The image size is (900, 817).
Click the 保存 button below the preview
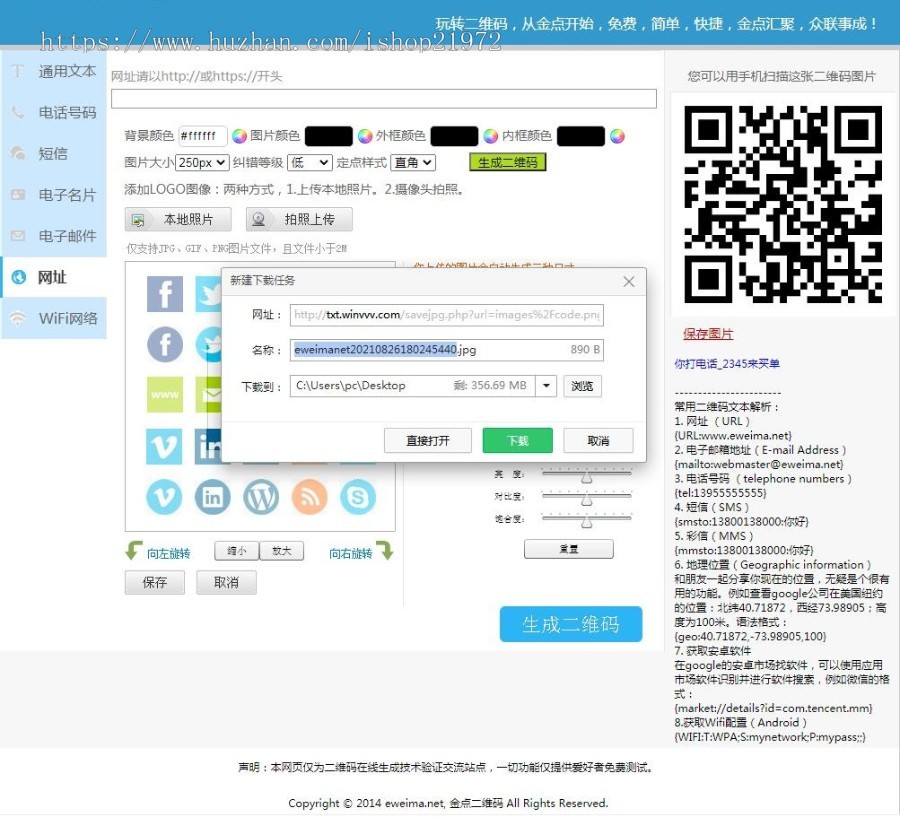coord(154,582)
